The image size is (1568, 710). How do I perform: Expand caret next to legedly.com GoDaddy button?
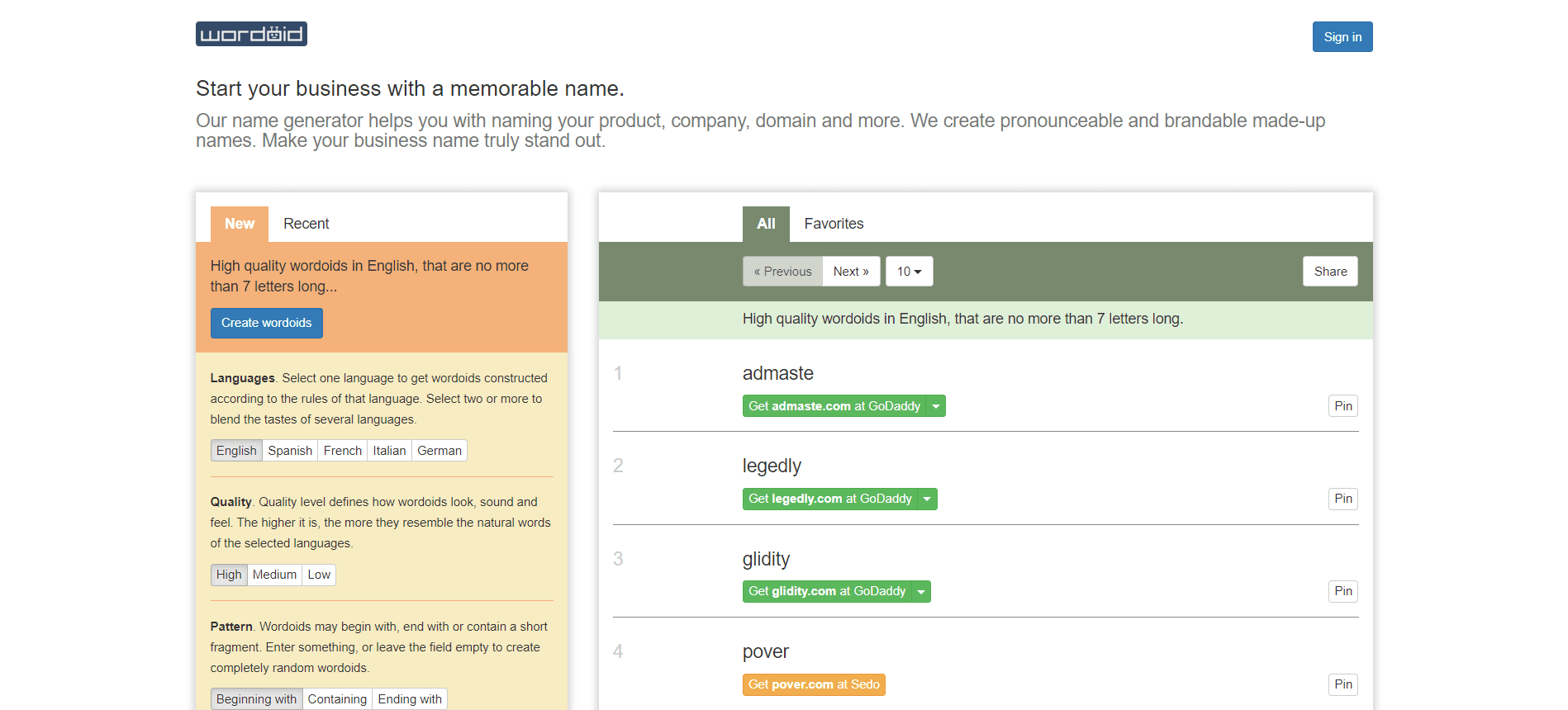928,499
